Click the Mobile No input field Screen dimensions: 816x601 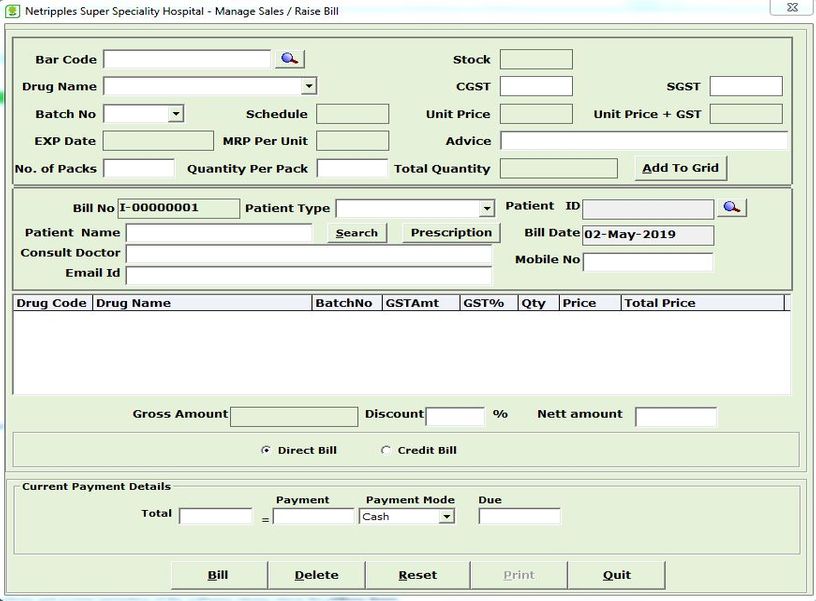(x=648, y=262)
